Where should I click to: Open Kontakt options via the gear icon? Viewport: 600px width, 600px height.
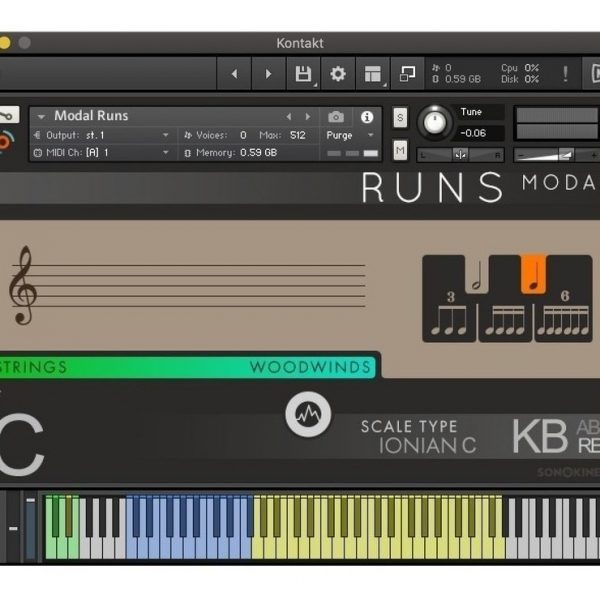point(338,73)
